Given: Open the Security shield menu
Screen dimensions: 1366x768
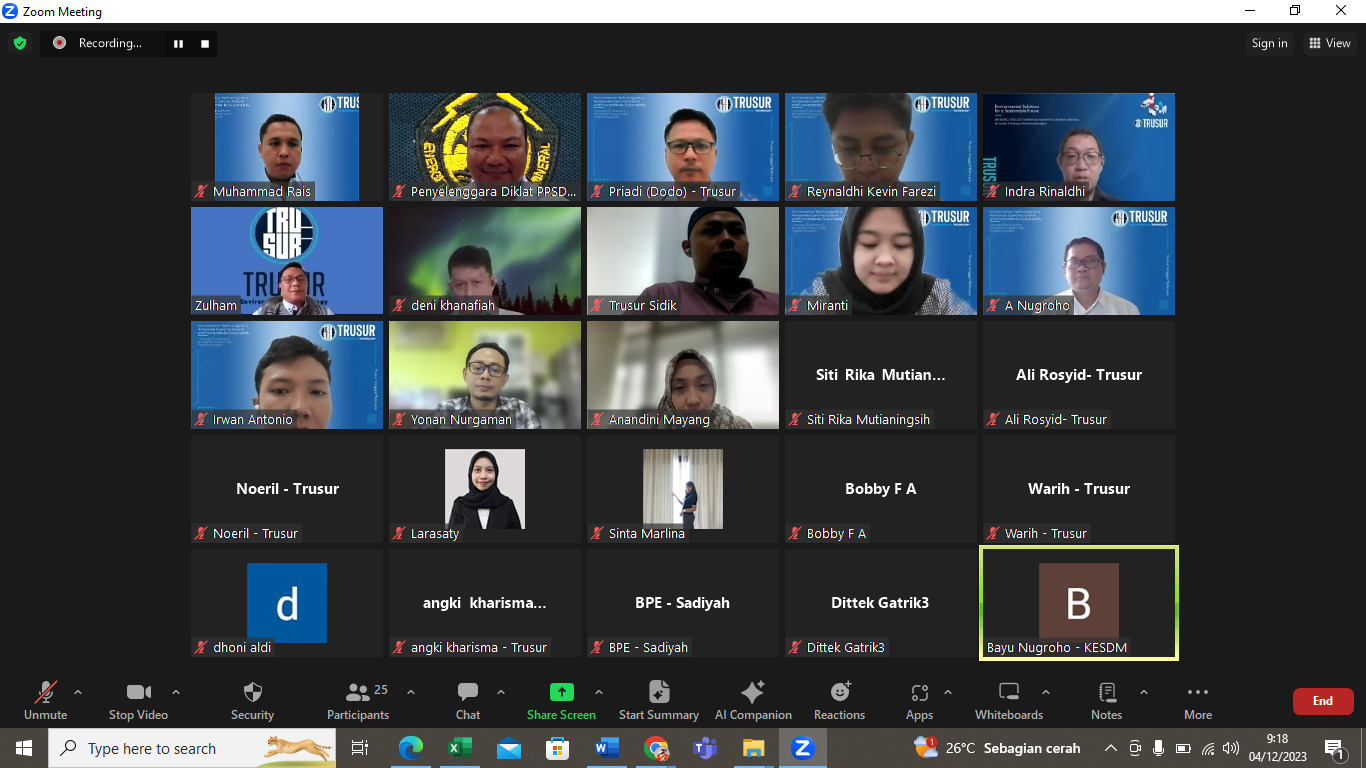Looking at the screenshot, I should pyautogui.click(x=252, y=701).
